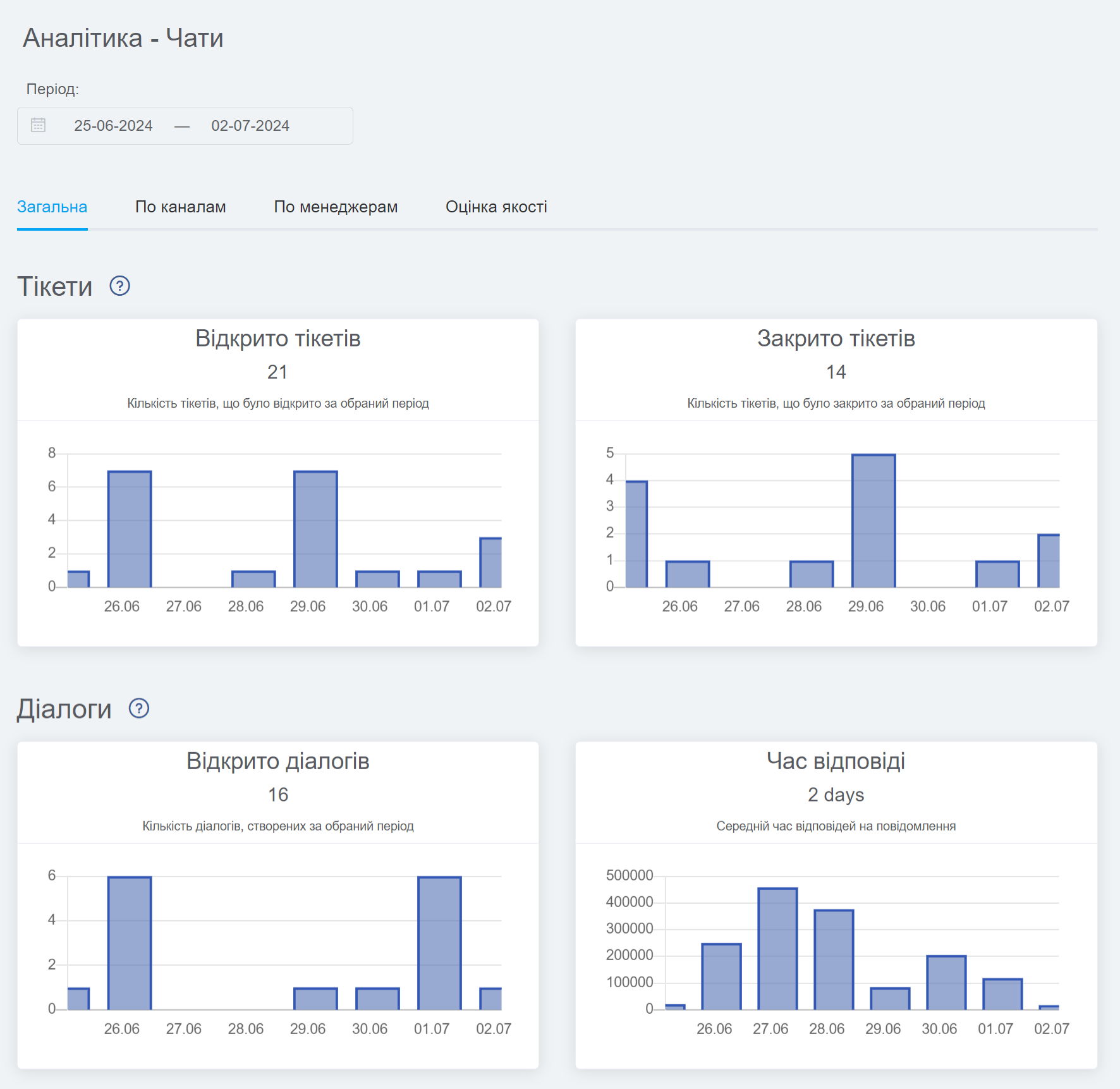Click the 26.06 bar in Відкрито тікетів chart
Image resolution: width=1120 pixels, height=1089 pixels.
pos(130,530)
